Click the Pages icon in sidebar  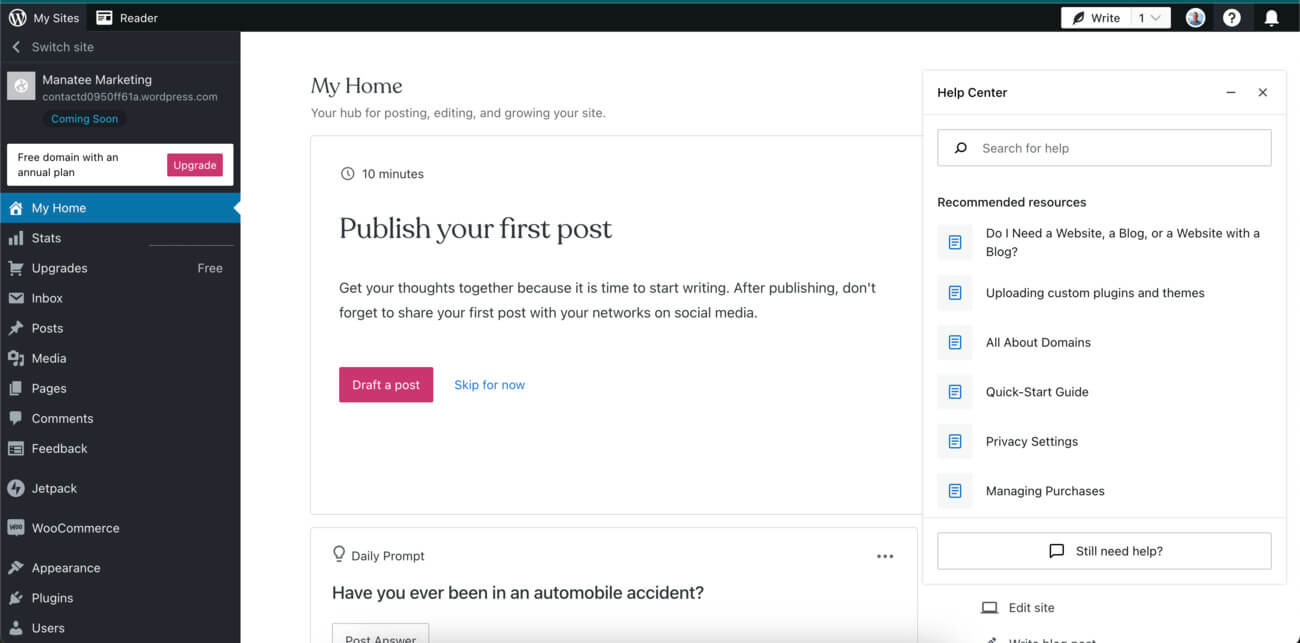(16, 388)
